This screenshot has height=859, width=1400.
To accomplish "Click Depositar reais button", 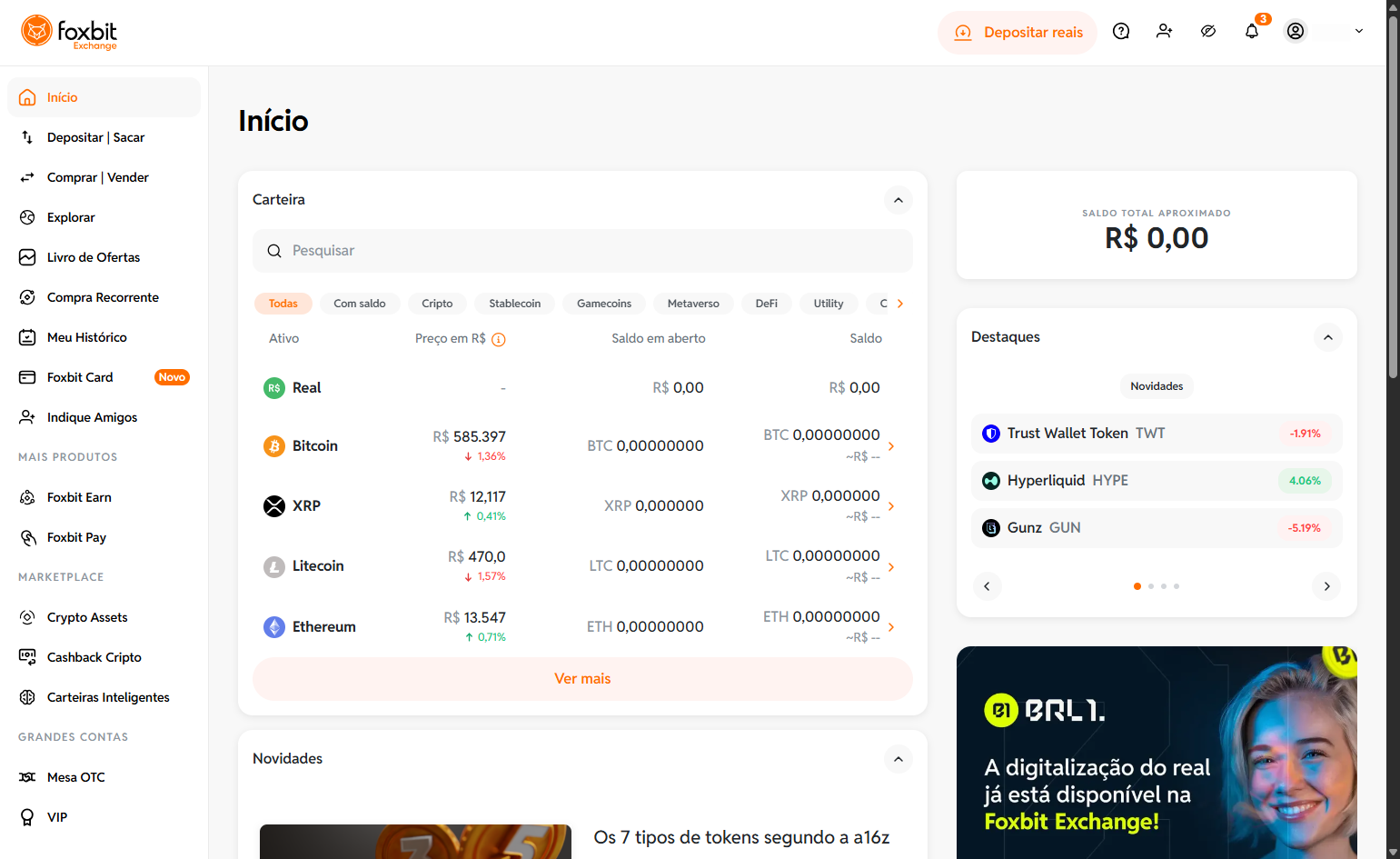I will (1018, 33).
